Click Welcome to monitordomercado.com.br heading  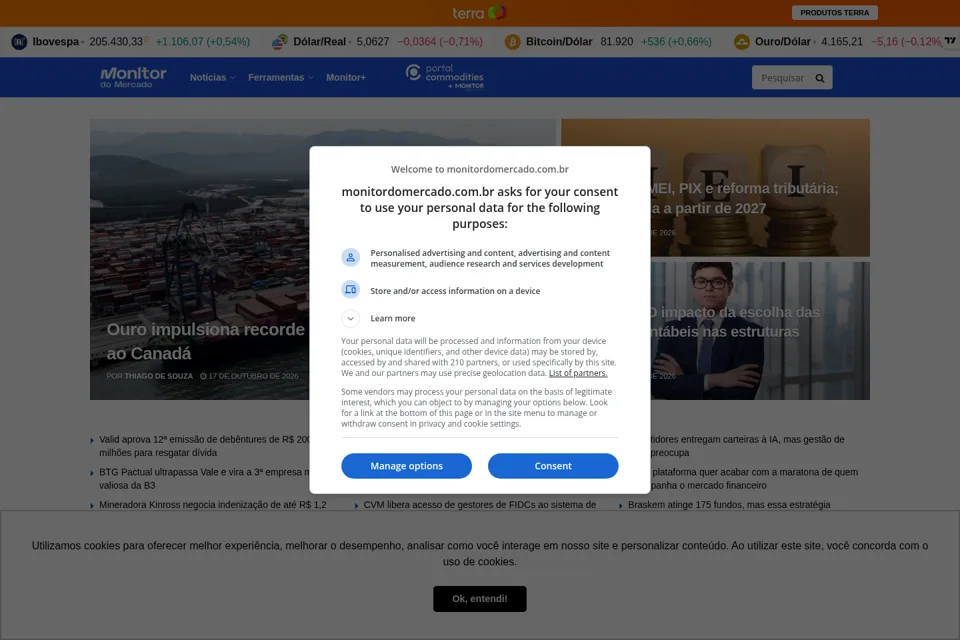pyautogui.click(x=479, y=169)
